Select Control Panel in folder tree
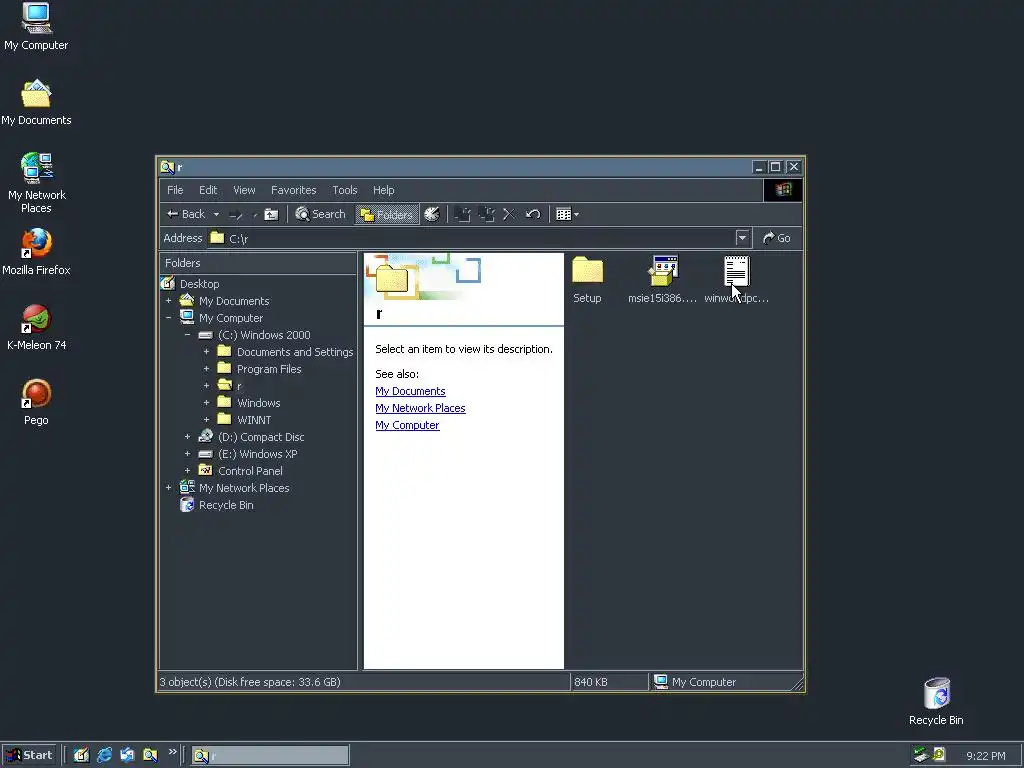The image size is (1024, 768). pyautogui.click(x=250, y=471)
